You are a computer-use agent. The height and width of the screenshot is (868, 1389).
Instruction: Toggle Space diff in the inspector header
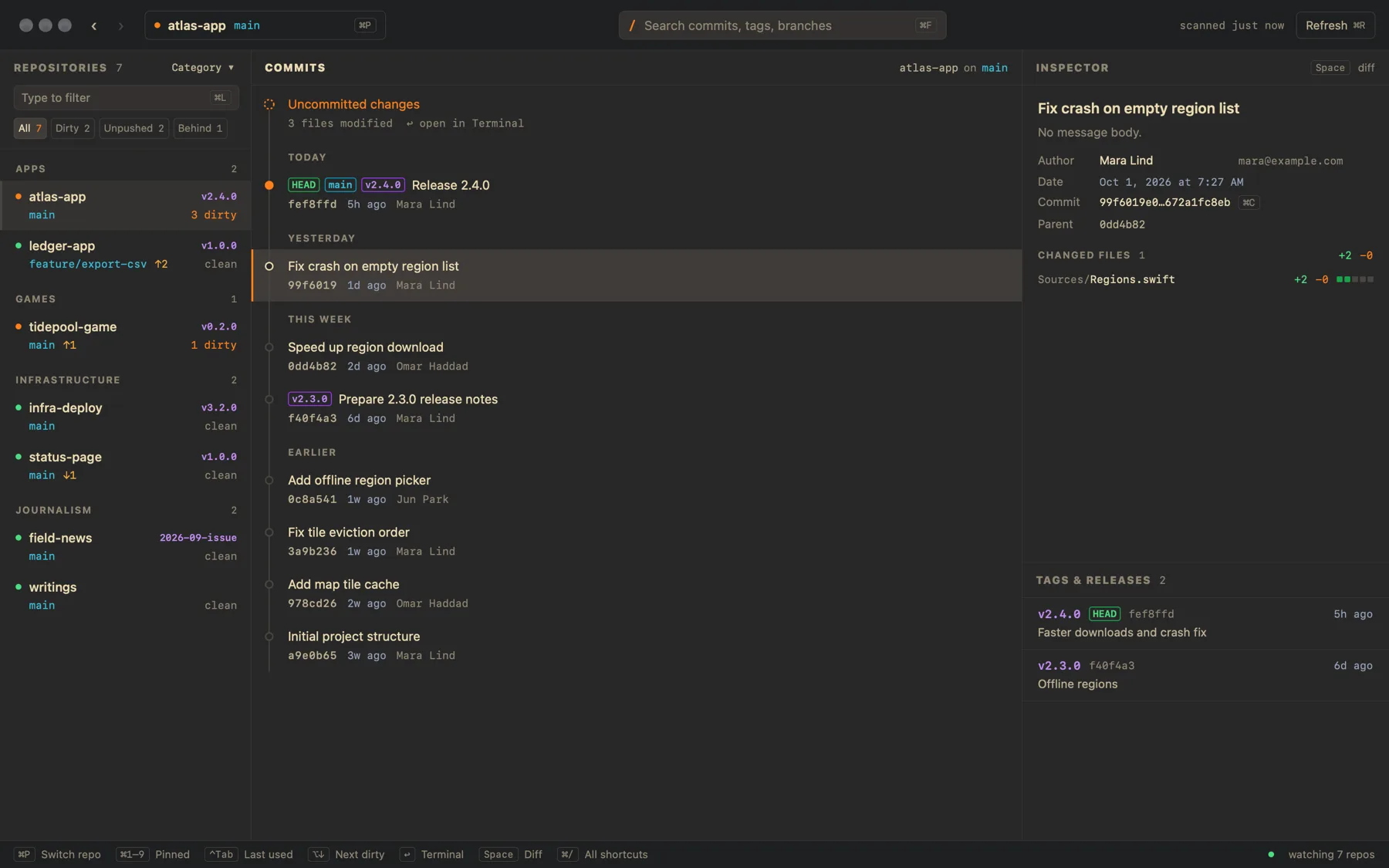coord(1343,68)
